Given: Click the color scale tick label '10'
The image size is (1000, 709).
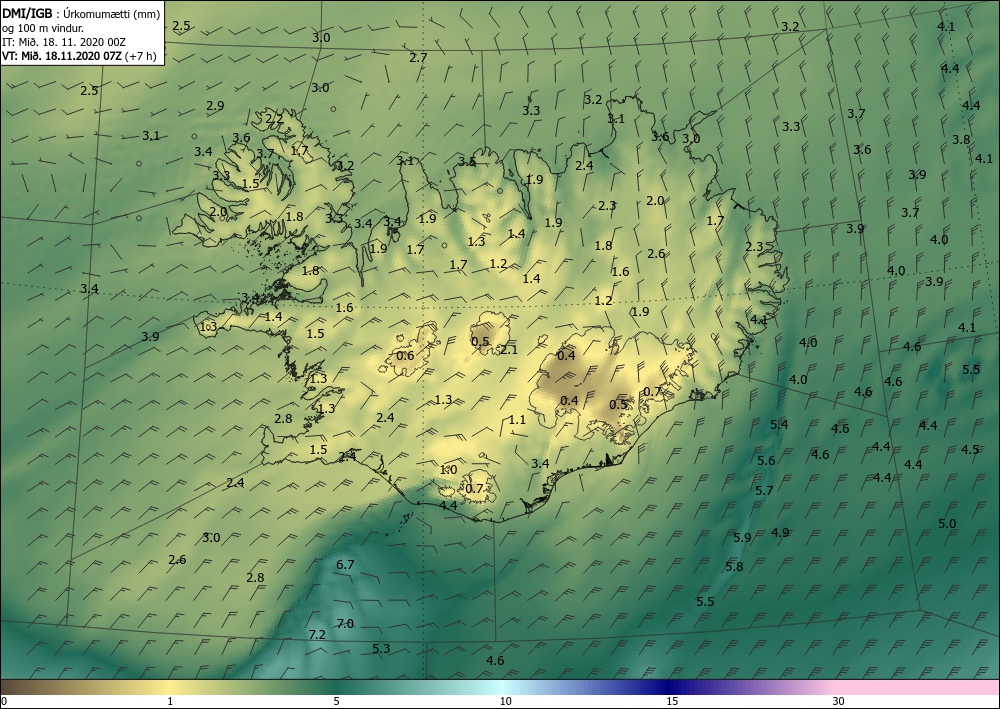Looking at the screenshot, I should (x=505, y=701).
